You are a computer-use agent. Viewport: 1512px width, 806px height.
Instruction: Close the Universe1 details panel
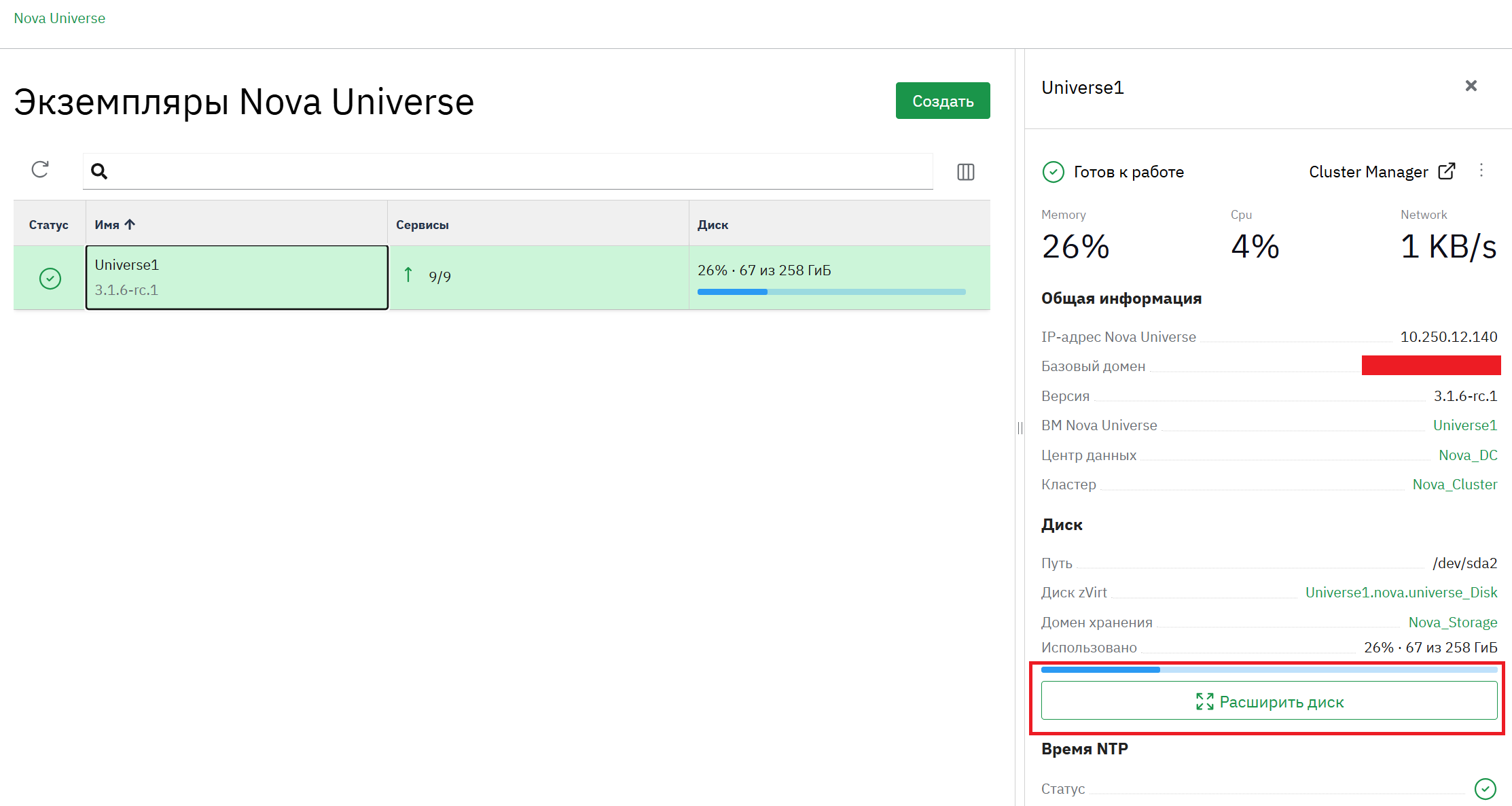1471,86
